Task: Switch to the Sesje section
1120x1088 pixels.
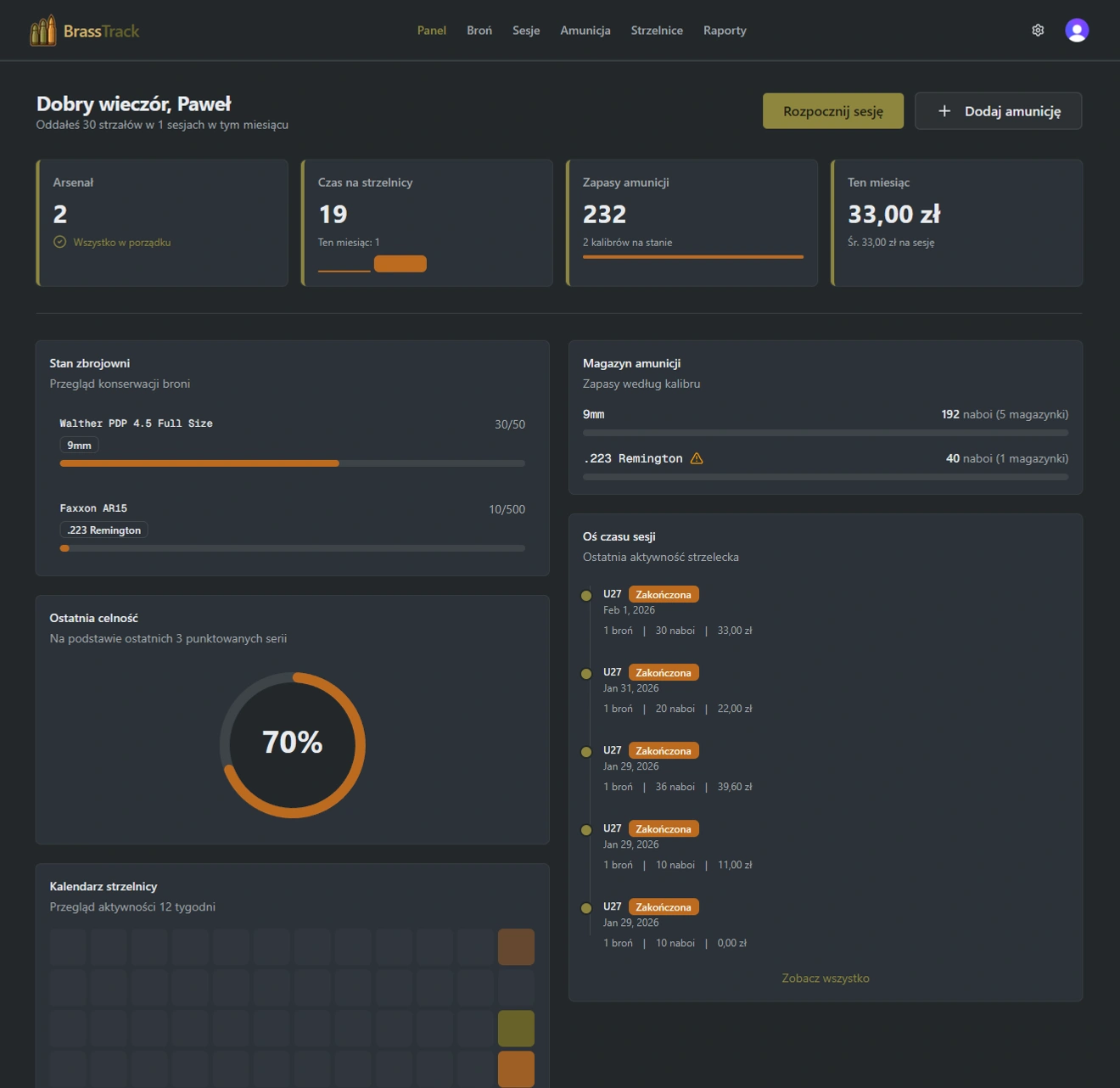Action: pos(526,30)
